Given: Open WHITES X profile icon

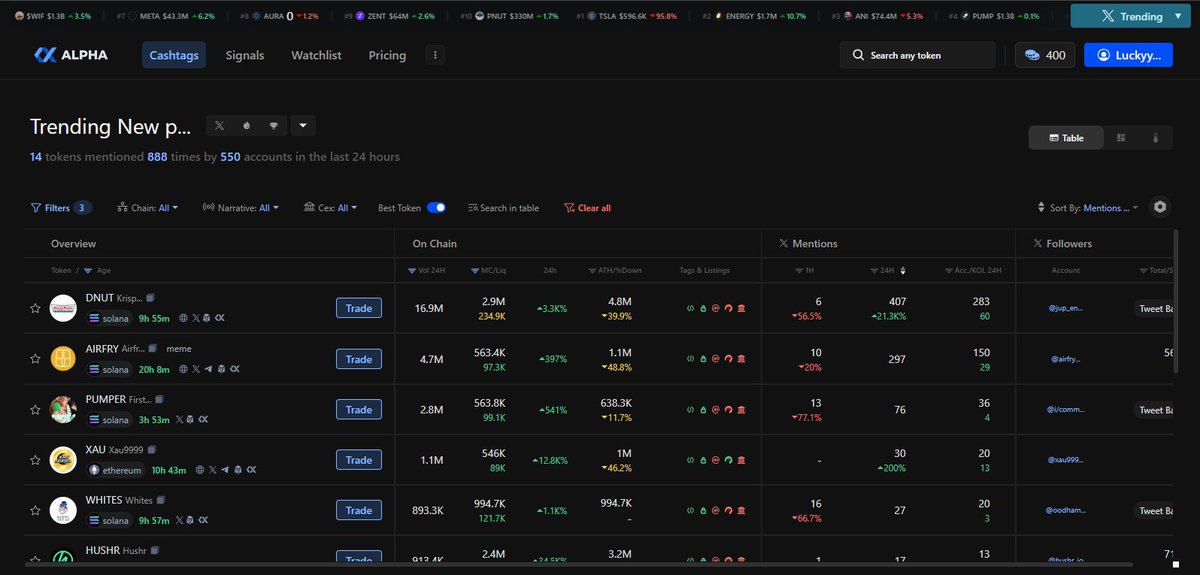Looking at the screenshot, I should [x=179, y=521].
